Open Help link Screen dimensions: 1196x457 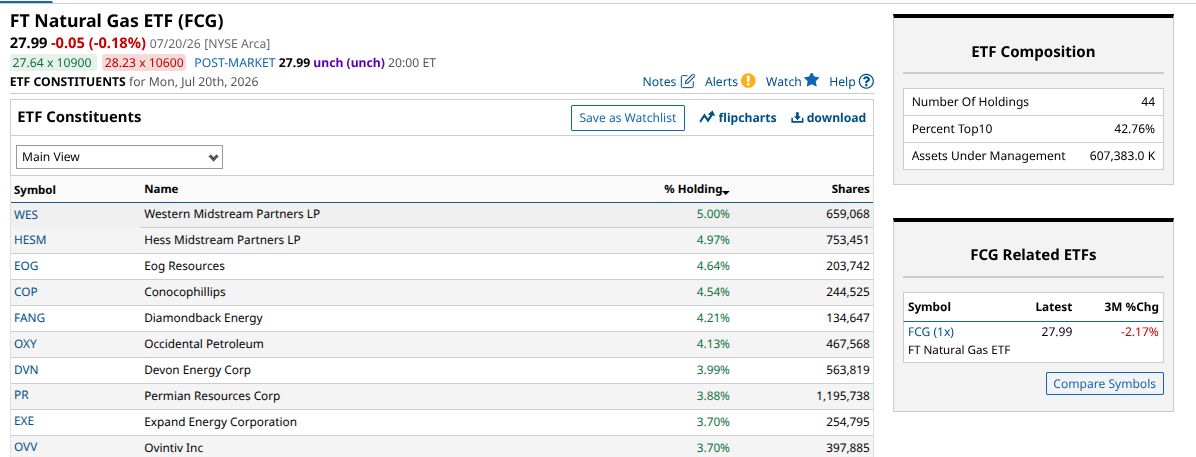click(842, 82)
